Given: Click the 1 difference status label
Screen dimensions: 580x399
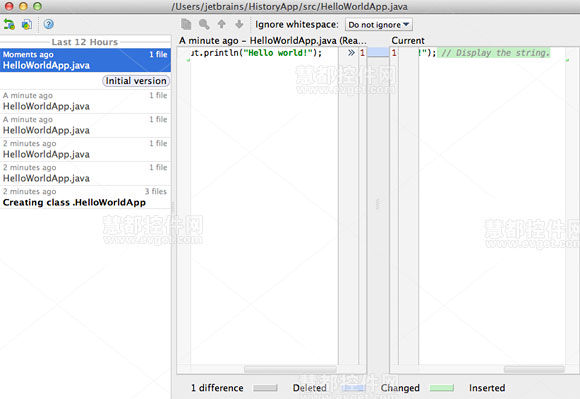Looking at the screenshot, I should [217, 388].
